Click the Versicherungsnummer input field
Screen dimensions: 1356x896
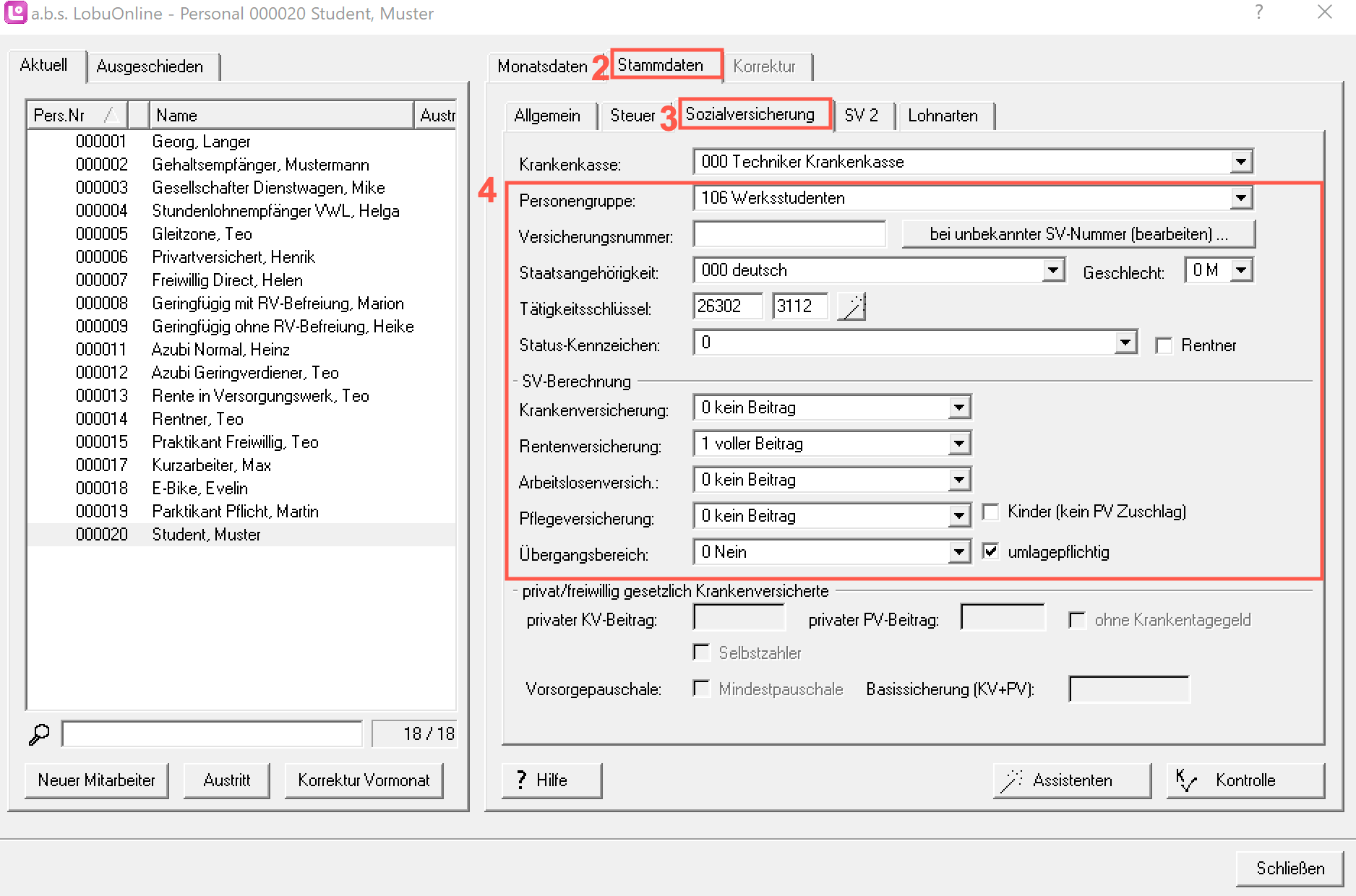(x=789, y=234)
